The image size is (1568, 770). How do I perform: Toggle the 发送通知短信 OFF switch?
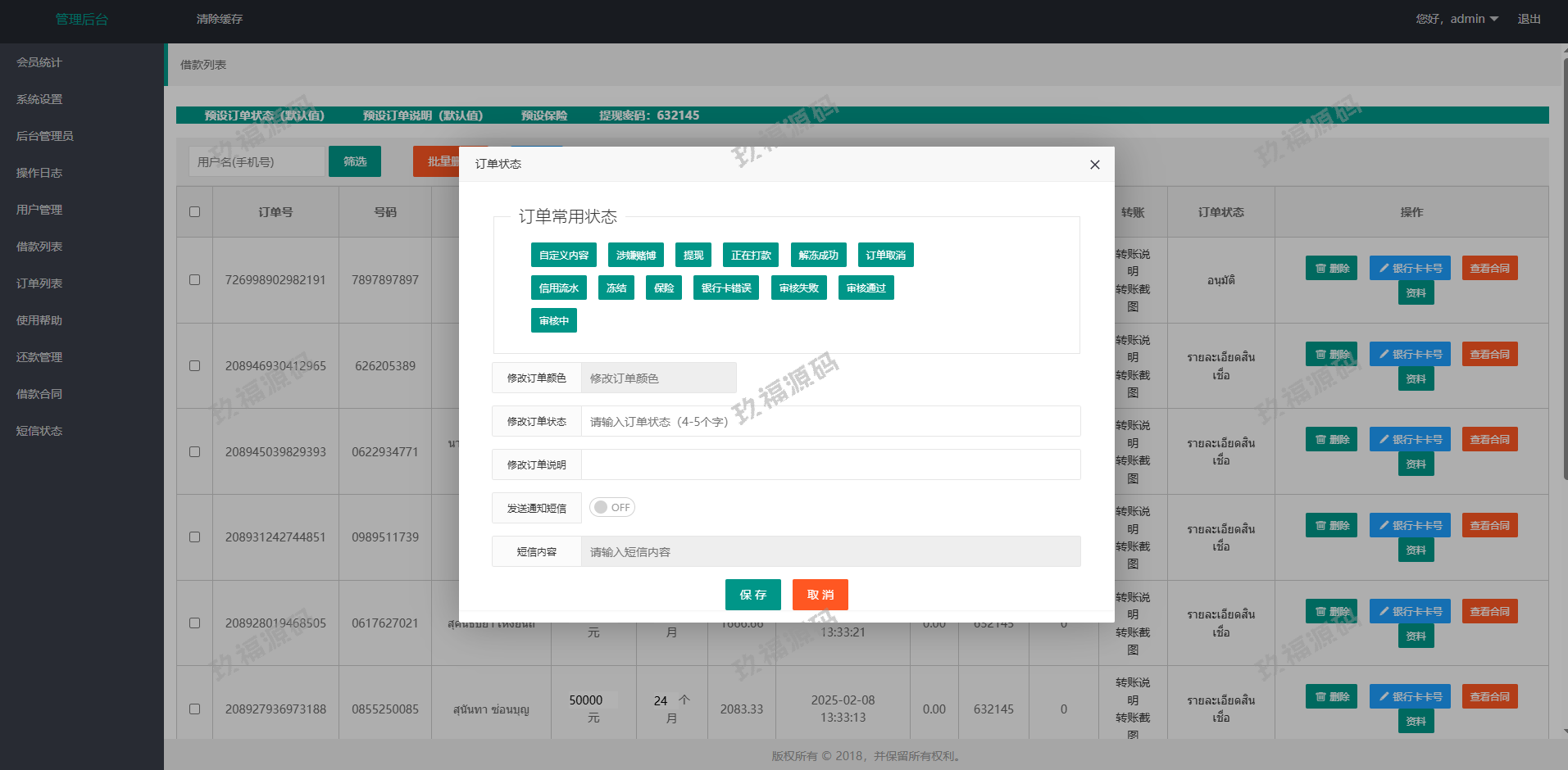point(611,508)
